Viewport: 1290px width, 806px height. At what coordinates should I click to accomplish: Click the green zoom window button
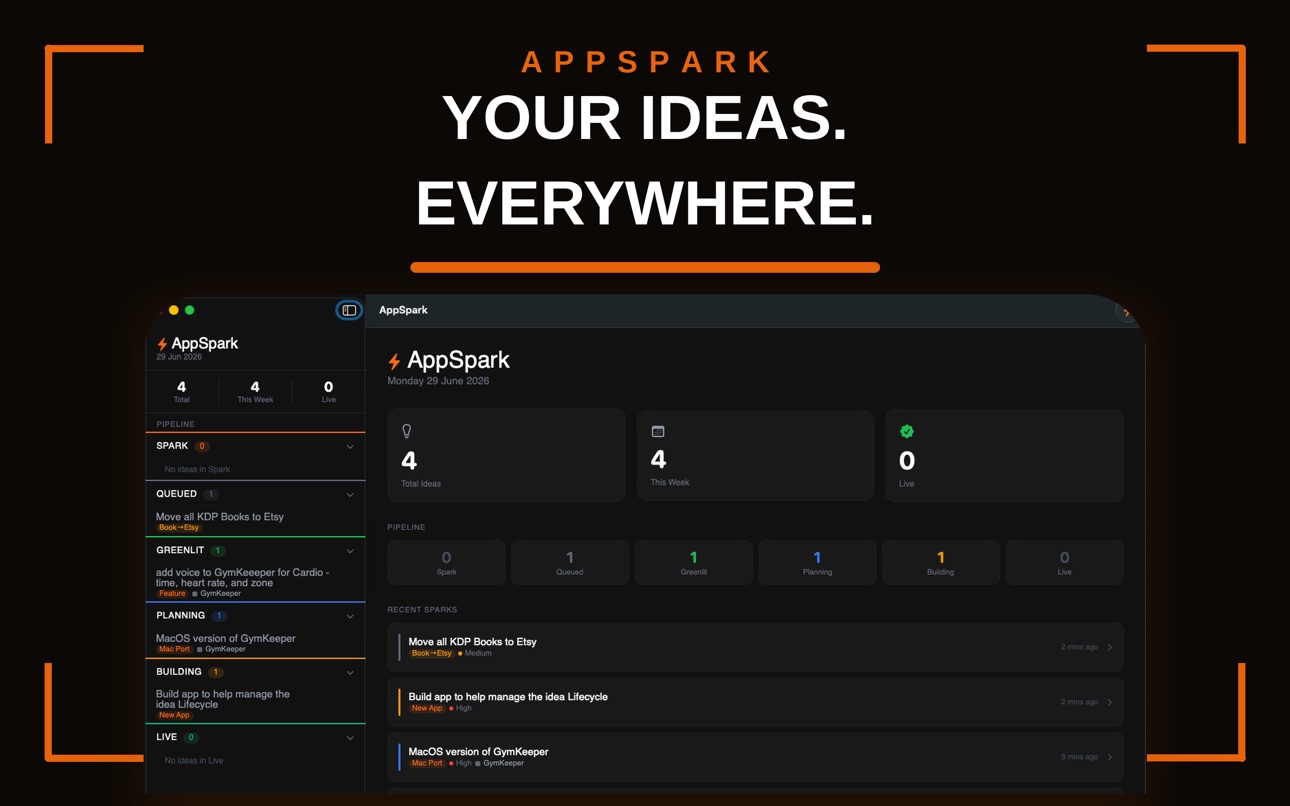[190, 310]
